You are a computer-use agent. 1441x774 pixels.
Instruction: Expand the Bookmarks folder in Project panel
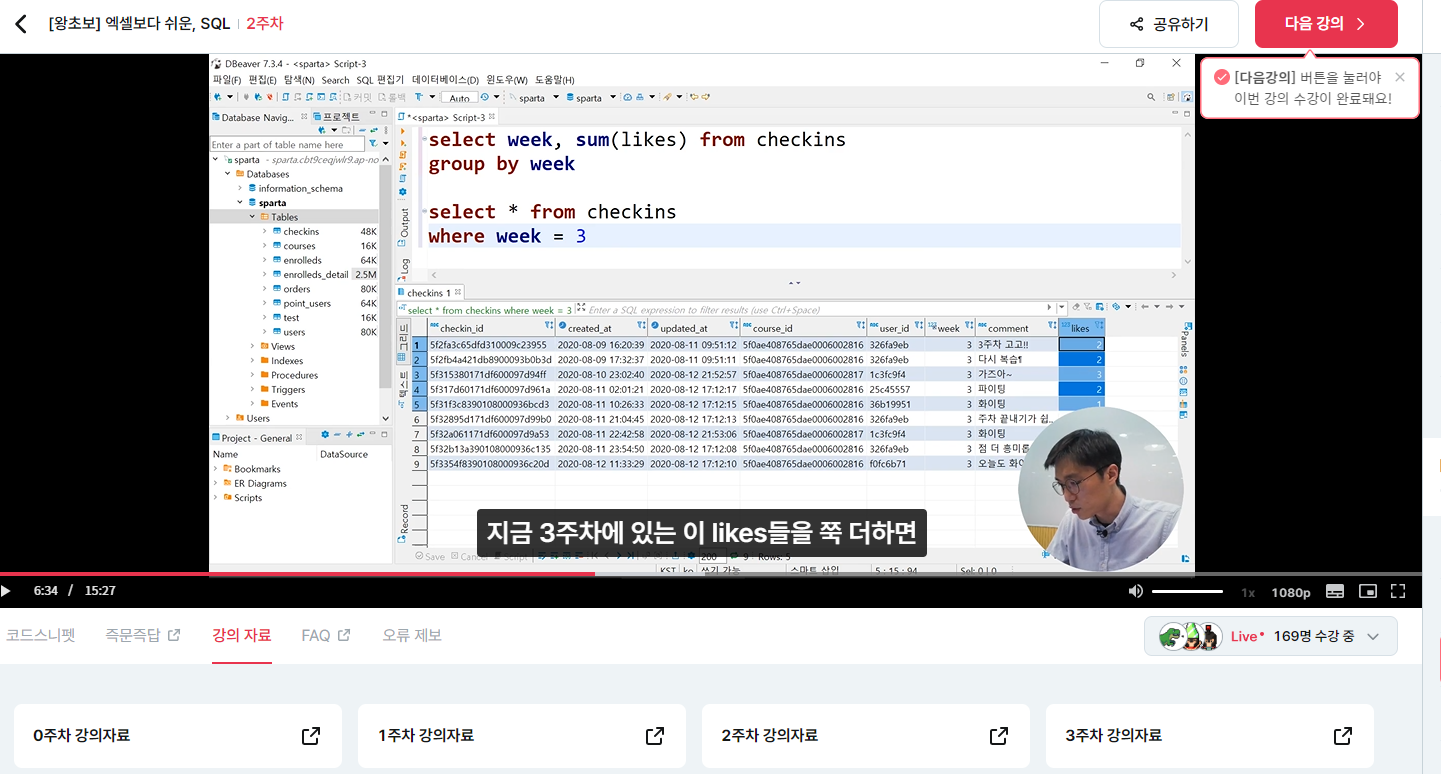coord(216,469)
